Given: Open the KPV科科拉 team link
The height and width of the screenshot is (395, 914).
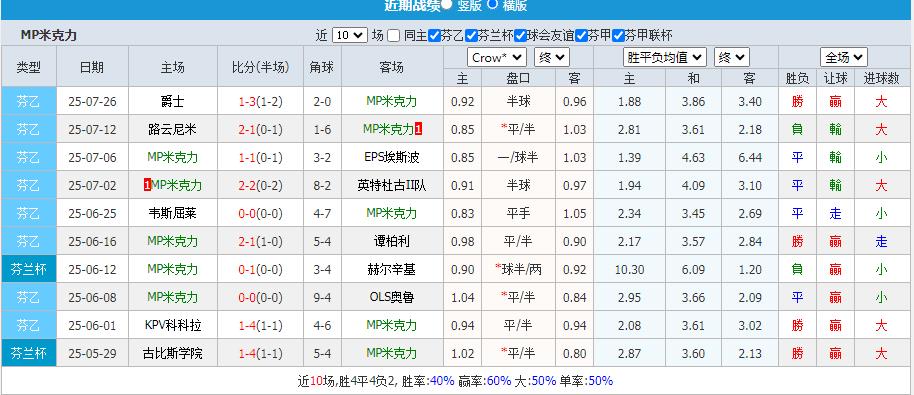Looking at the screenshot, I should point(173,325).
